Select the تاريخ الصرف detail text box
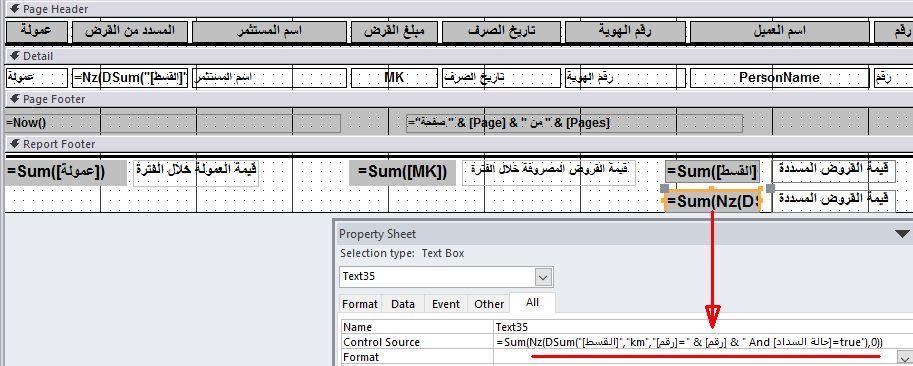The height and width of the screenshot is (366, 913). [502, 77]
